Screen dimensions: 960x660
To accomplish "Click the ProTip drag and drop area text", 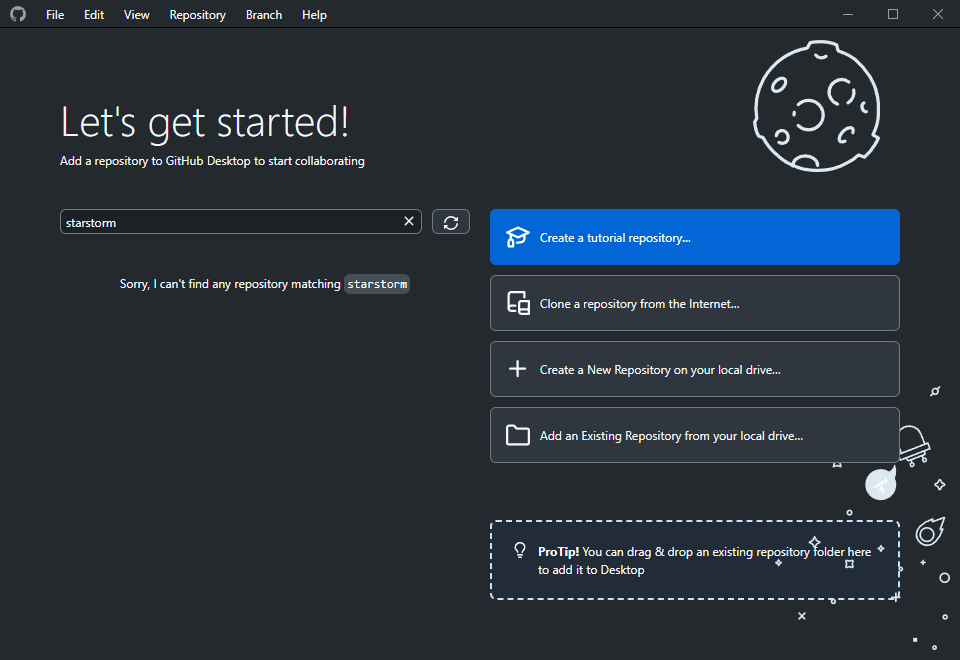I will (x=704, y=561).
